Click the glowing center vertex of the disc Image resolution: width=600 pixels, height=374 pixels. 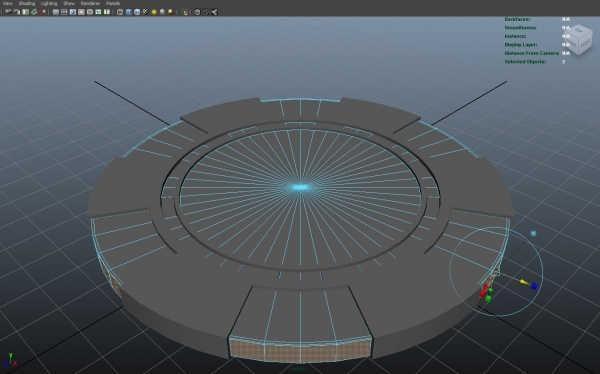pyautogui.click(x=300, y=187)
